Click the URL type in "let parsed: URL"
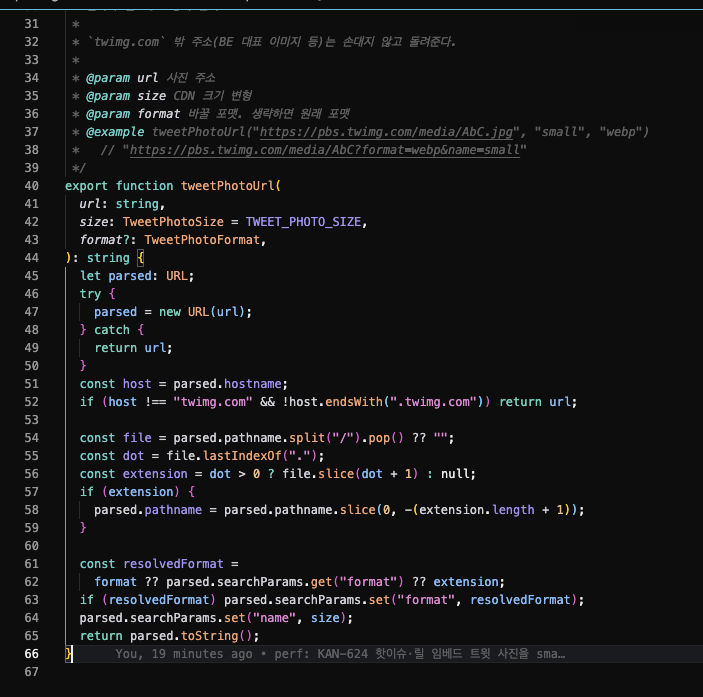703x697 pixels. click(177, 276)
